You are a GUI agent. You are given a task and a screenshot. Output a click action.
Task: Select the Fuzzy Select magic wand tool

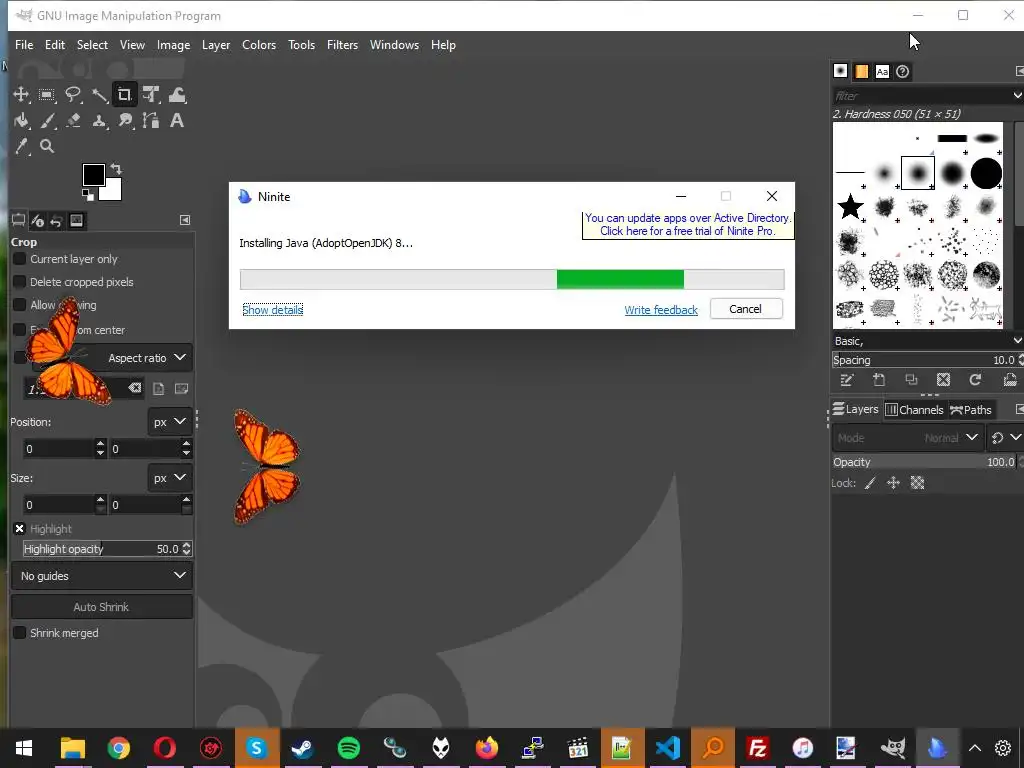pyautogui.click(x=99, y=95)
